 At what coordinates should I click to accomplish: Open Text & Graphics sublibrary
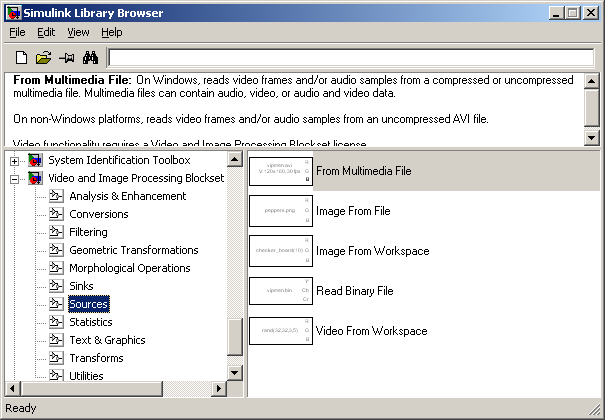[x=107, y=340]
